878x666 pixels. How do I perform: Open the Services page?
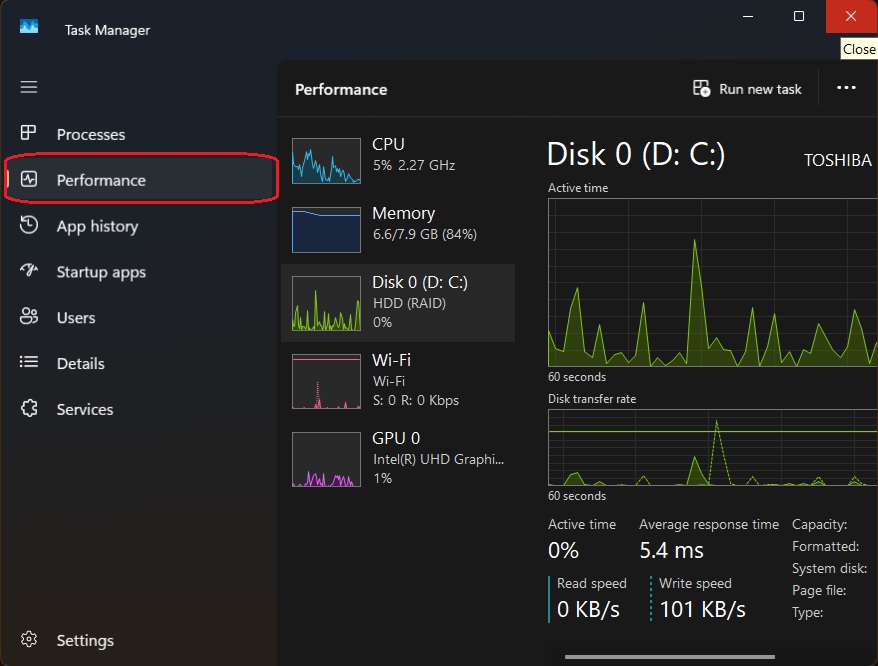[85, 409]
